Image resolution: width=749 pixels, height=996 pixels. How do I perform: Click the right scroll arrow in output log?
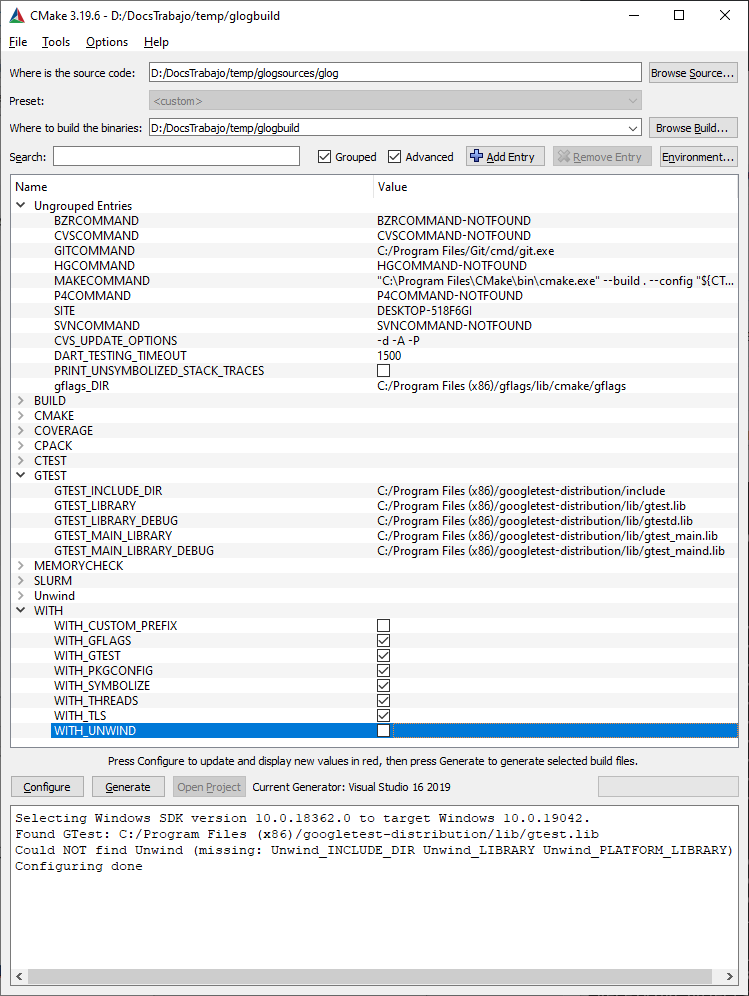coord(729,976)
